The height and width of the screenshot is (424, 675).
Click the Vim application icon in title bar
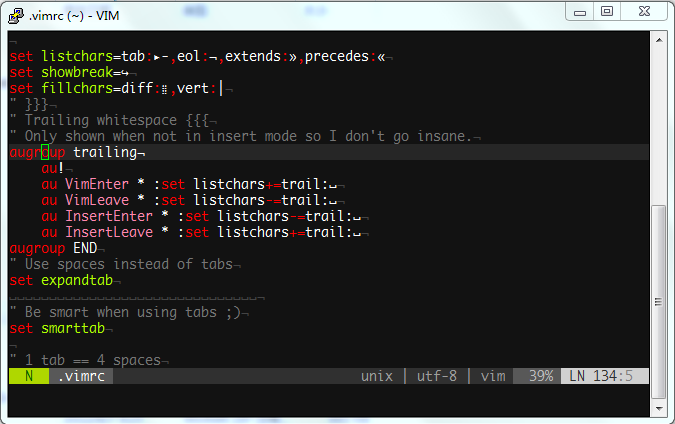point(15,14)
